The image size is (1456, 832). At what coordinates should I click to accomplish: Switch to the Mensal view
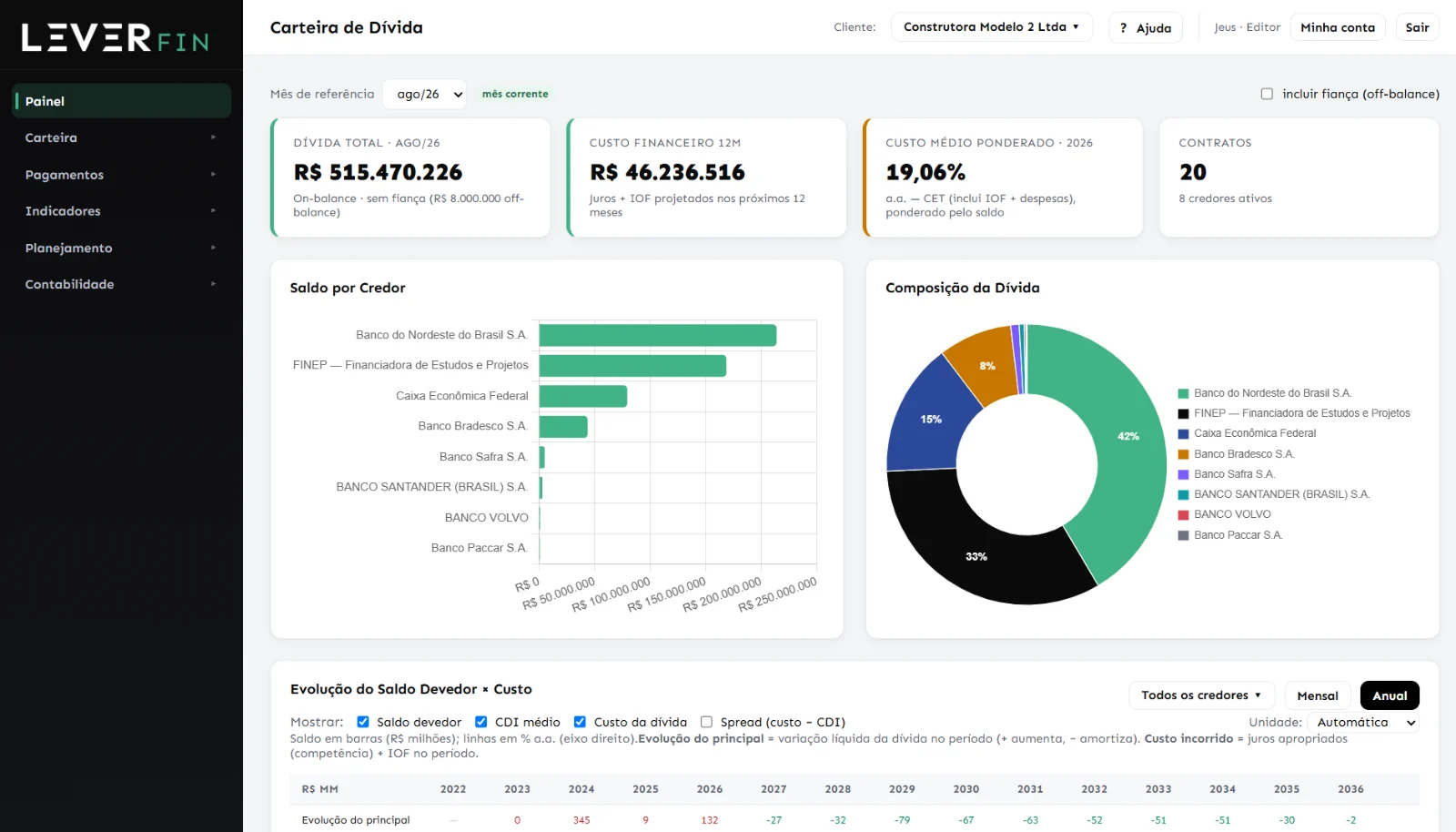(1318, 695)
